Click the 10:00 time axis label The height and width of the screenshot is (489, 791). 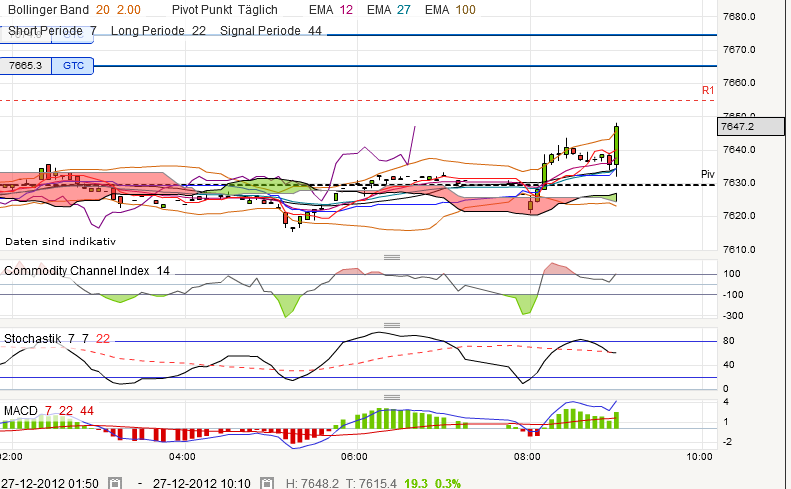click(x=699, y=457)
